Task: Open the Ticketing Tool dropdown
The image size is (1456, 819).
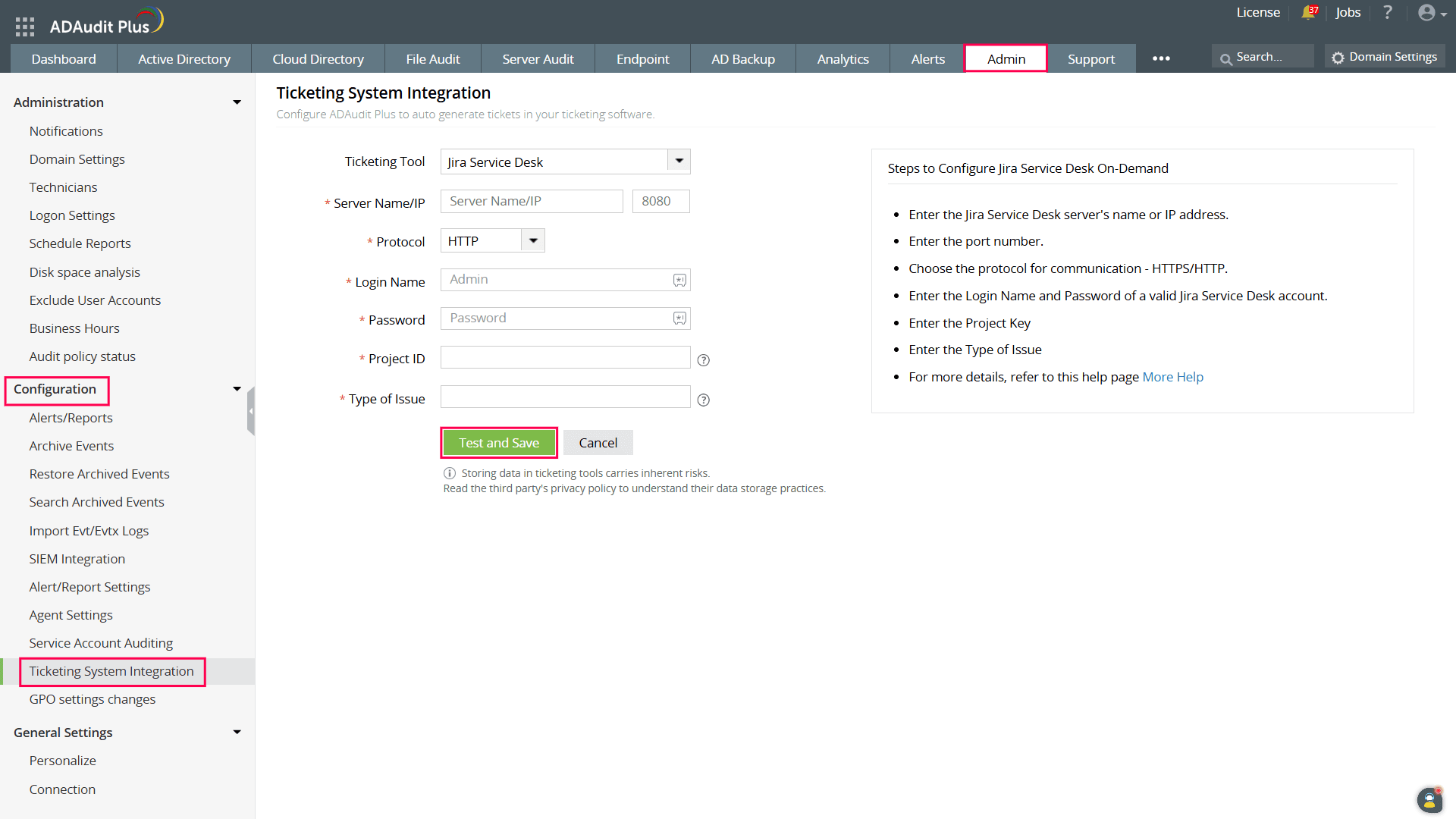Action: tap(679, 162)
